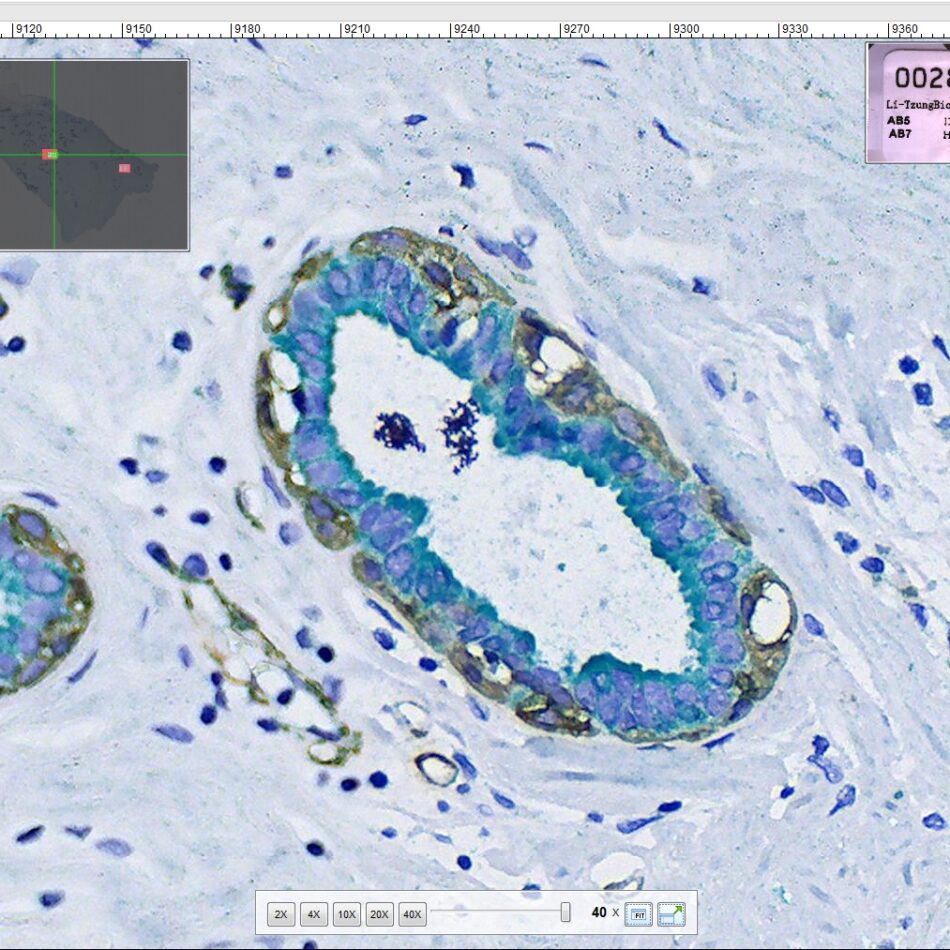Switch zoom level to 4X
Image resolution: width=950 pixels, height=950 pixels.
[x=314, y=914]
